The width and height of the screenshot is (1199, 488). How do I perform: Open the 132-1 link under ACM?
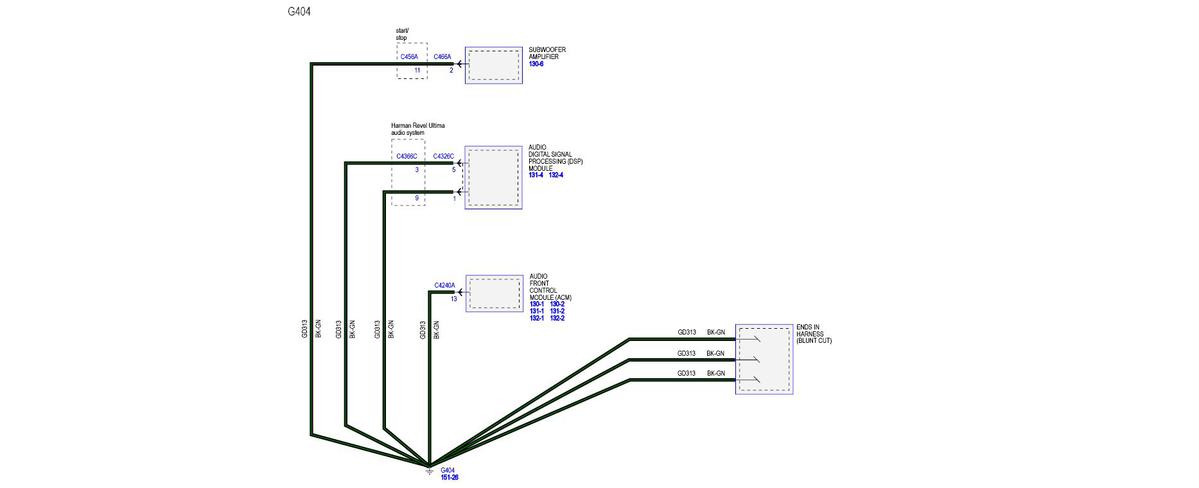(537, 318)
